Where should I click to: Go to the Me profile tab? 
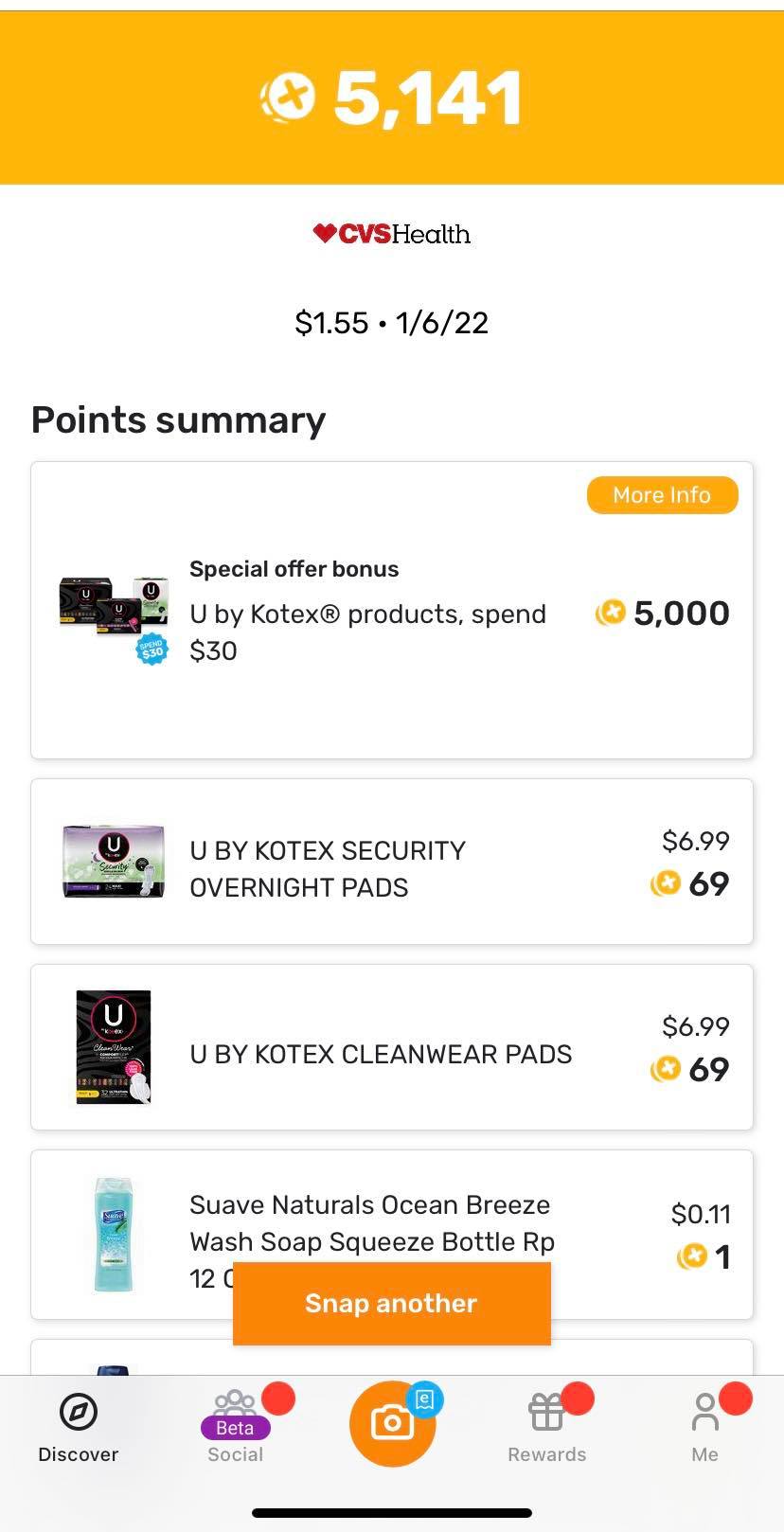pyautogui.click(x=704, y=1413)
